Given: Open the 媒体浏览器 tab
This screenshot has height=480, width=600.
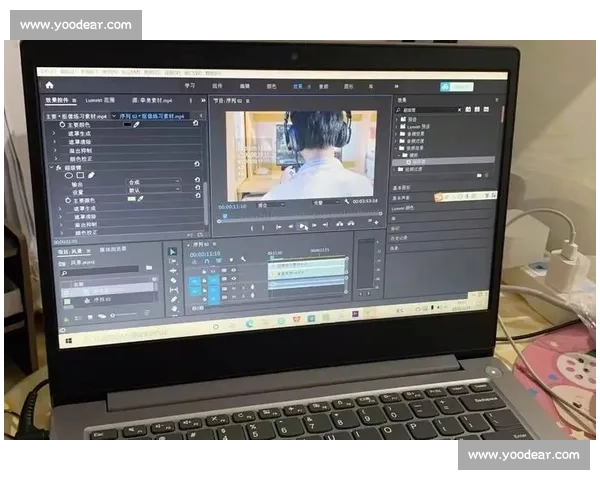Looking at the screenshot, I should pos(113,249).
